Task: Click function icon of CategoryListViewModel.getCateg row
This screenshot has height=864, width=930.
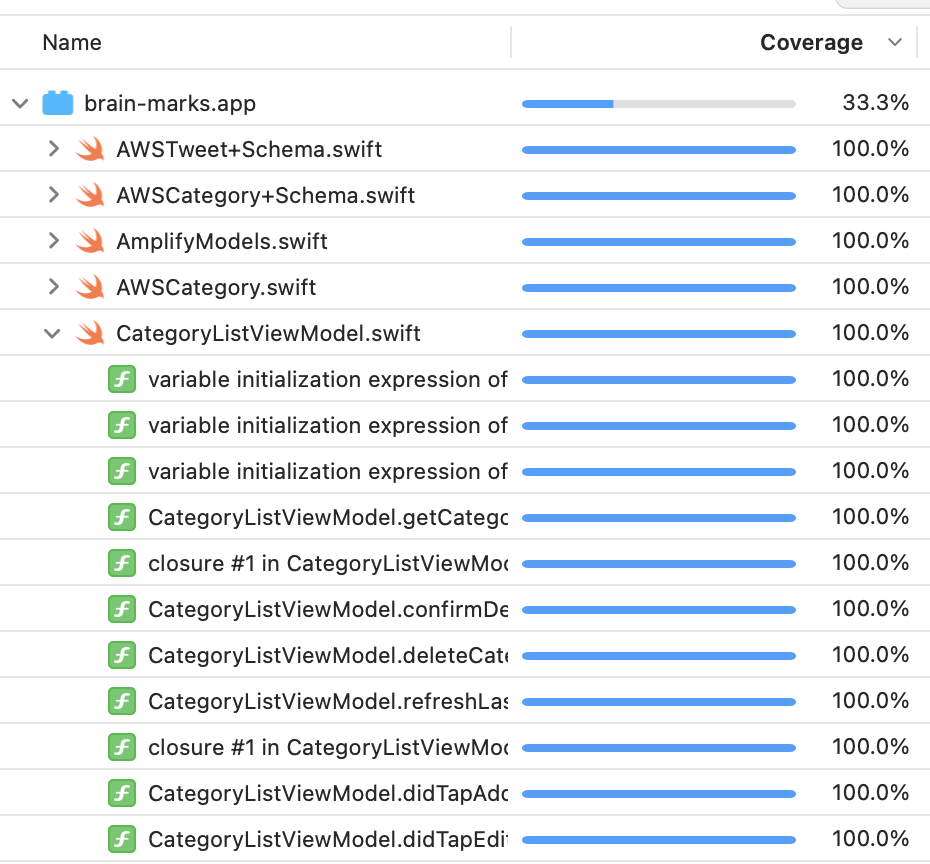Action: [x=122, y=517]
